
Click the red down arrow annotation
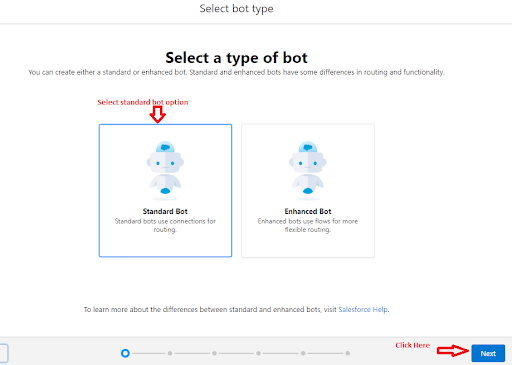tap(158, 114)
